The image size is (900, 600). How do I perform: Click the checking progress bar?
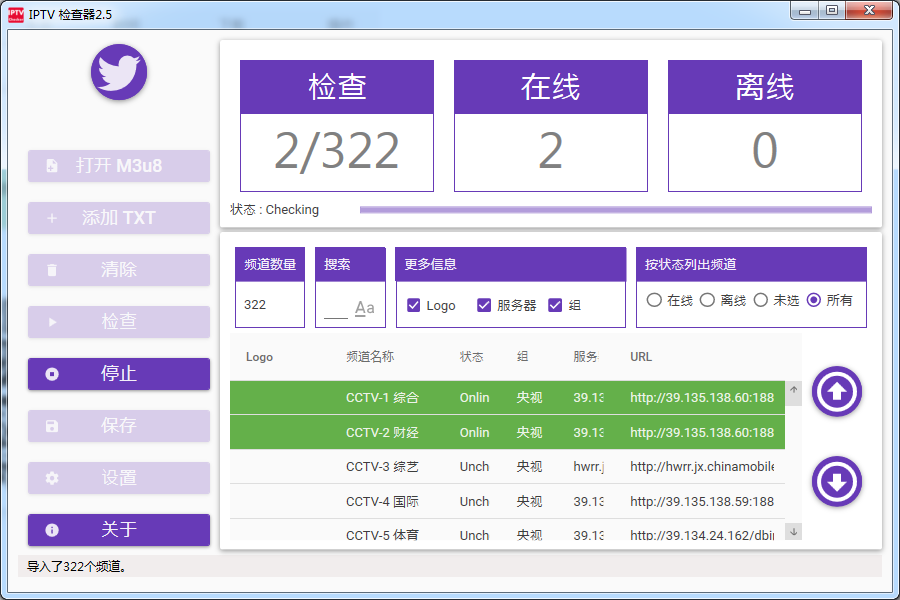coord(615,210)
